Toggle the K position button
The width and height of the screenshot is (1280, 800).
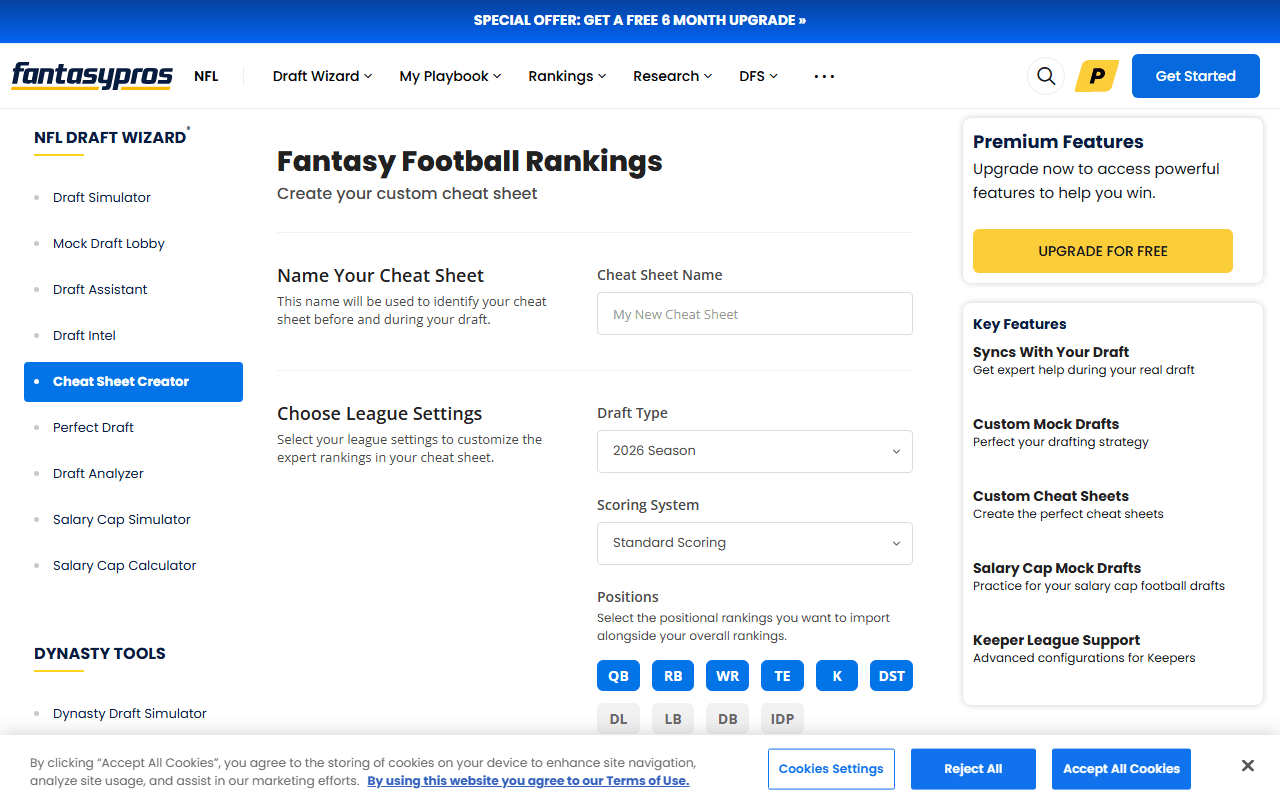pyautogui.click(x=837, y=676)
